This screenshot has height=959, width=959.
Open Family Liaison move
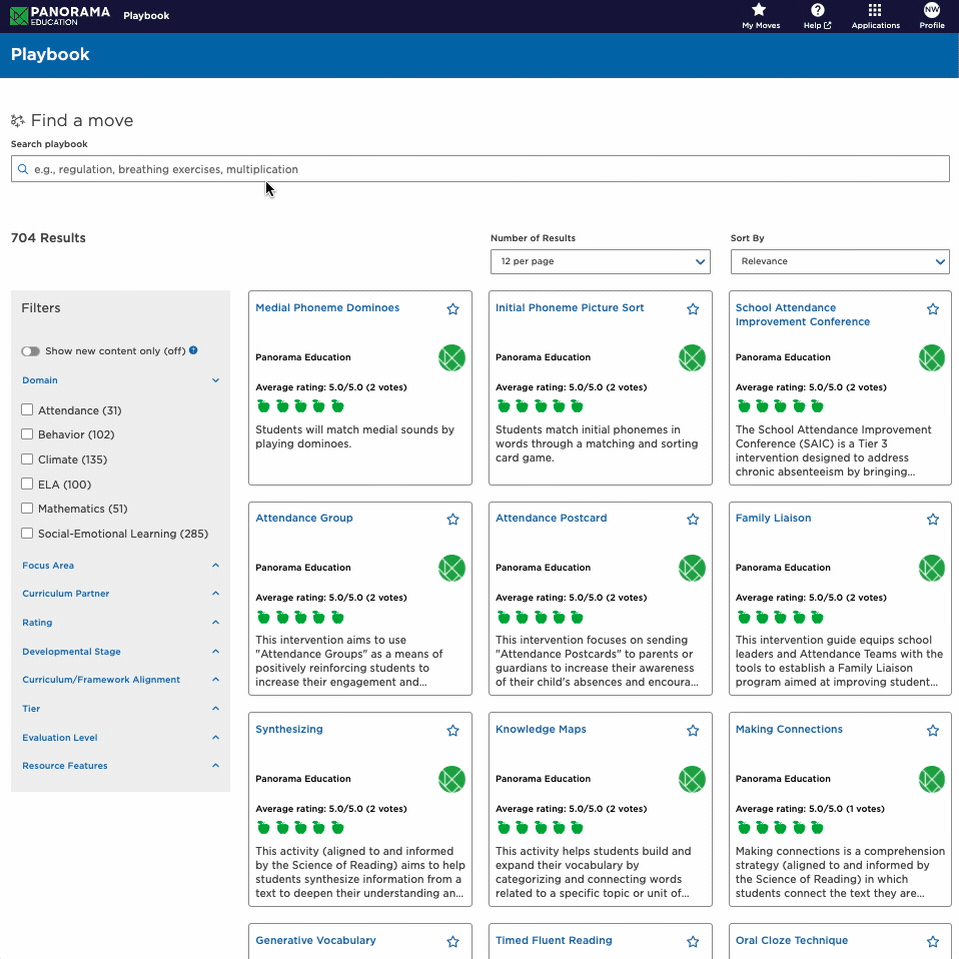click(x=773, y=518)
